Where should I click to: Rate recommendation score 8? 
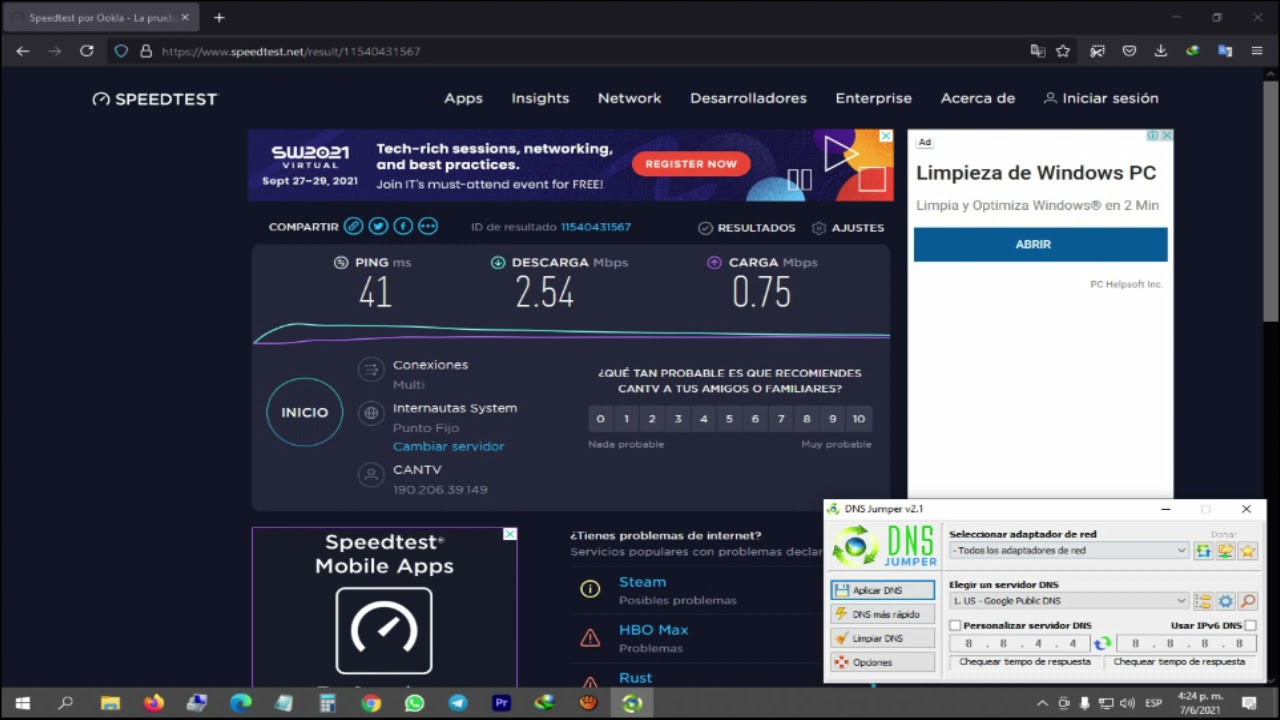pyautogui.click(x=807, y=419)
